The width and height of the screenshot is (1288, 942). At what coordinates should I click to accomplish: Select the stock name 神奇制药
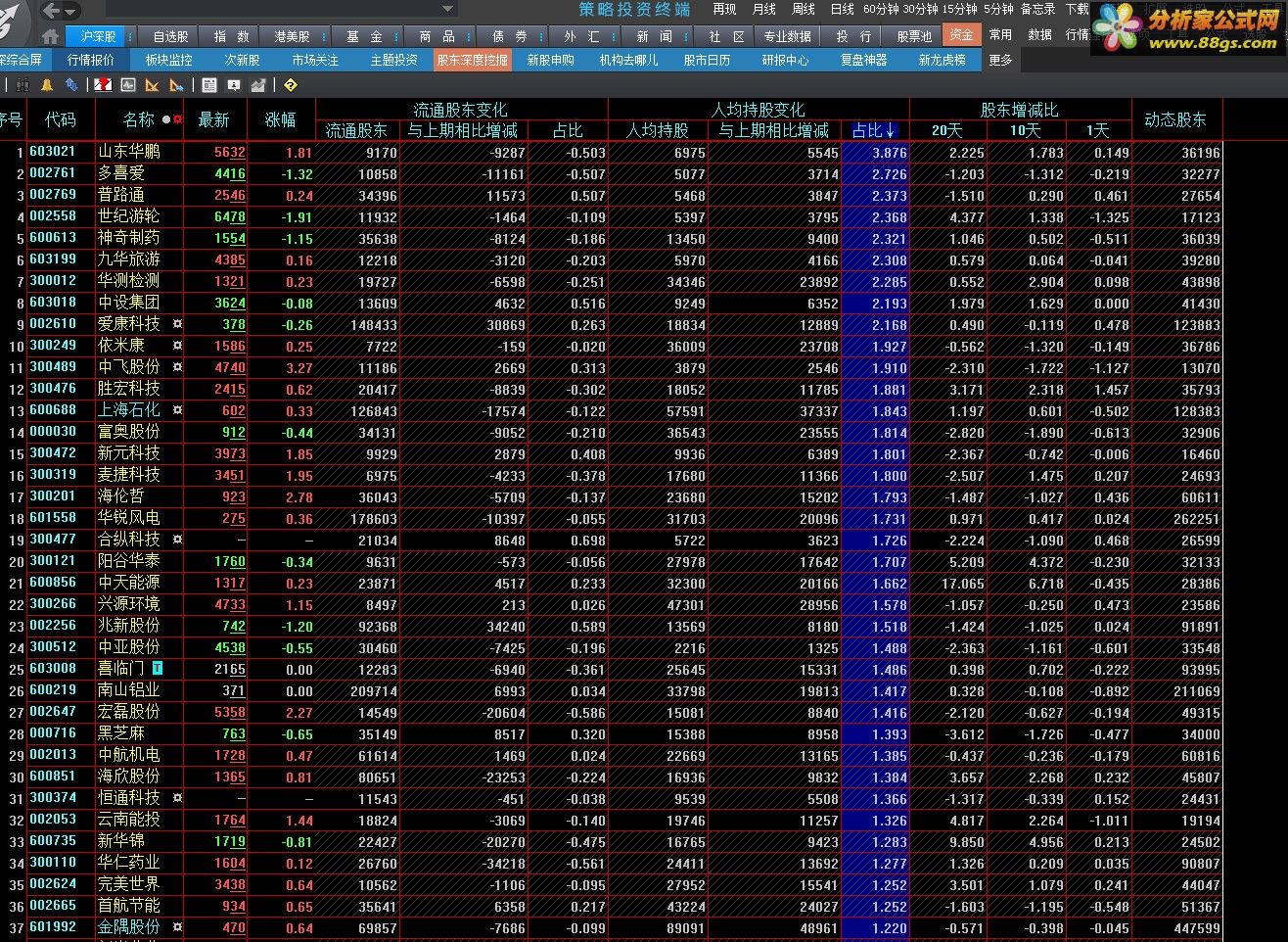[x=128, y=237]
